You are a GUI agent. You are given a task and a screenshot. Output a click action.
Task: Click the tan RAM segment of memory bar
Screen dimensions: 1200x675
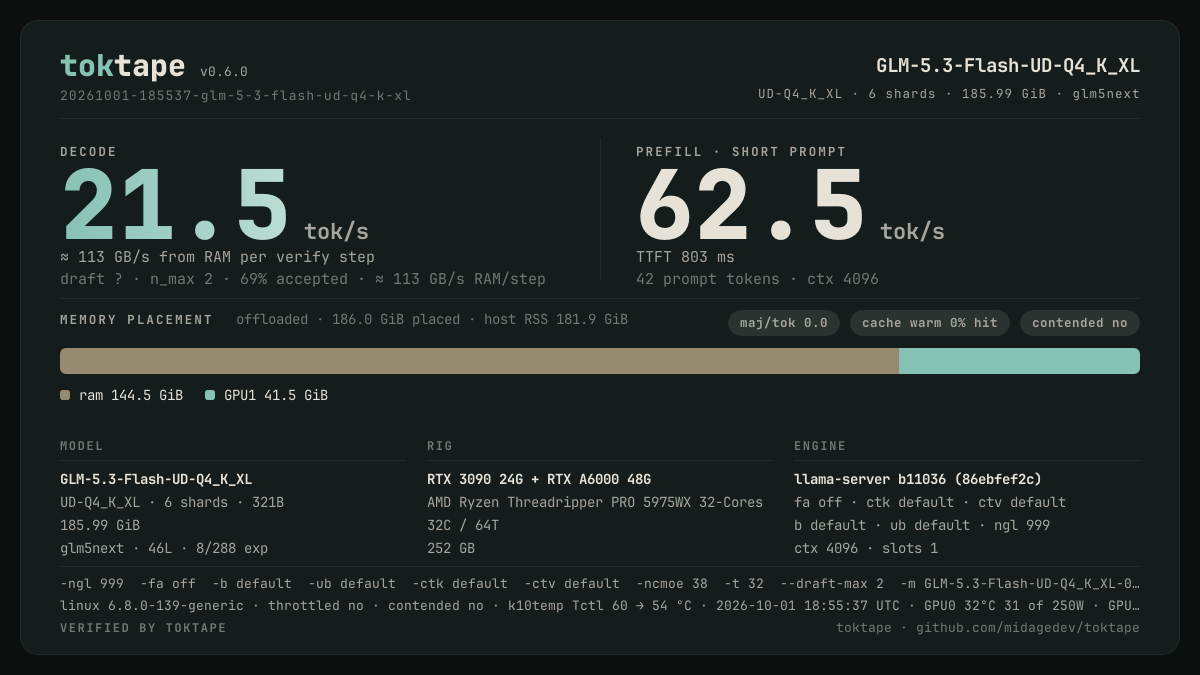479,361
